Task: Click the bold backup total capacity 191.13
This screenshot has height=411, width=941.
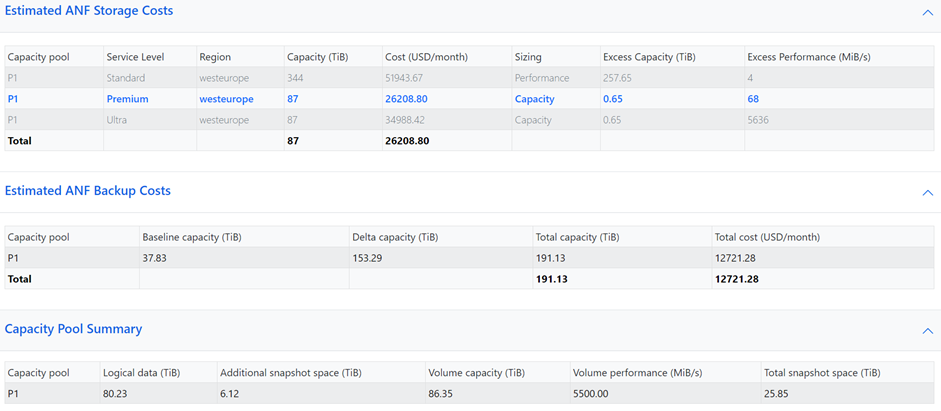Action: pos(552,279)
